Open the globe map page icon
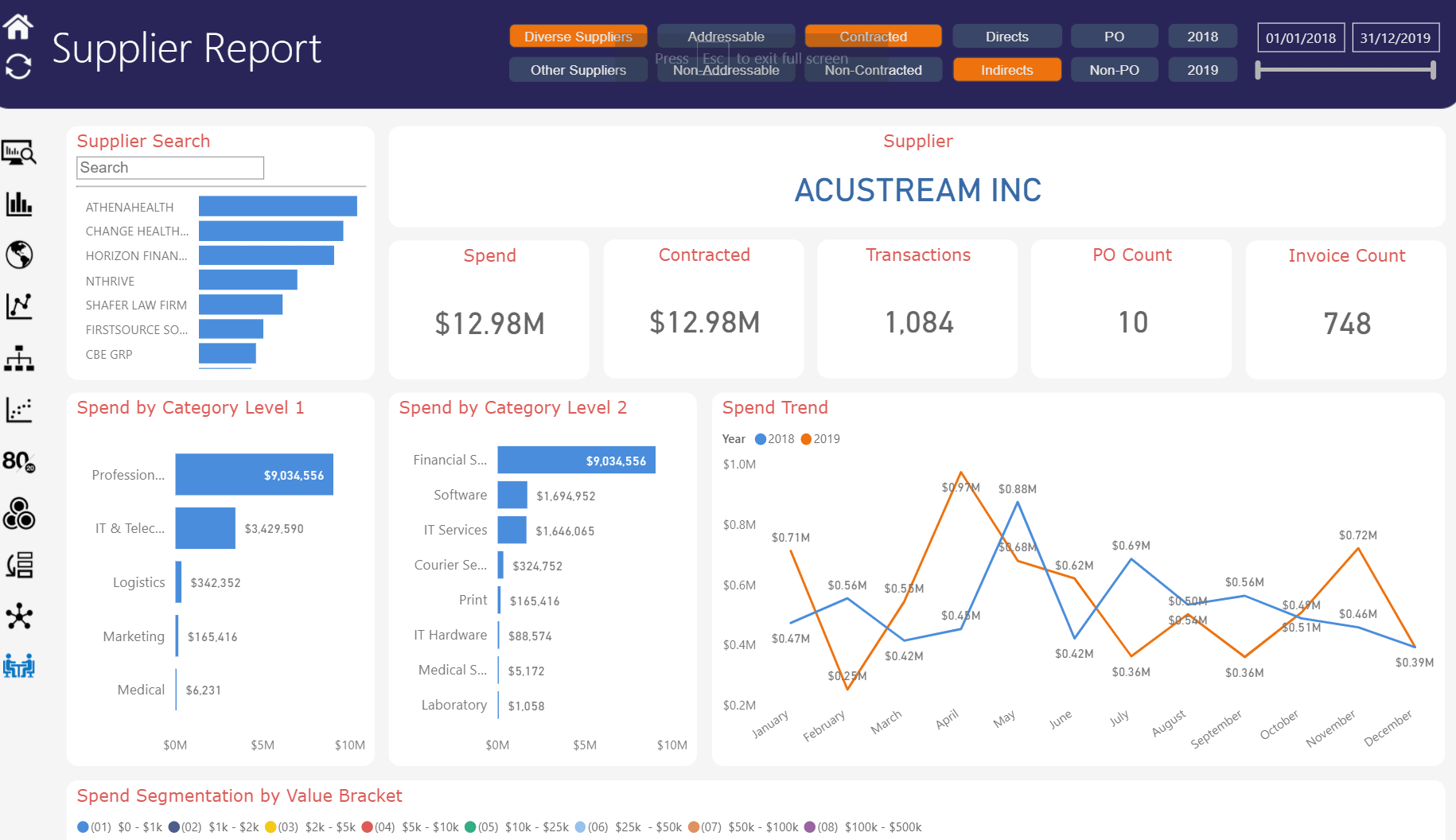The image size is (1456, 840). tap(19, 255)
